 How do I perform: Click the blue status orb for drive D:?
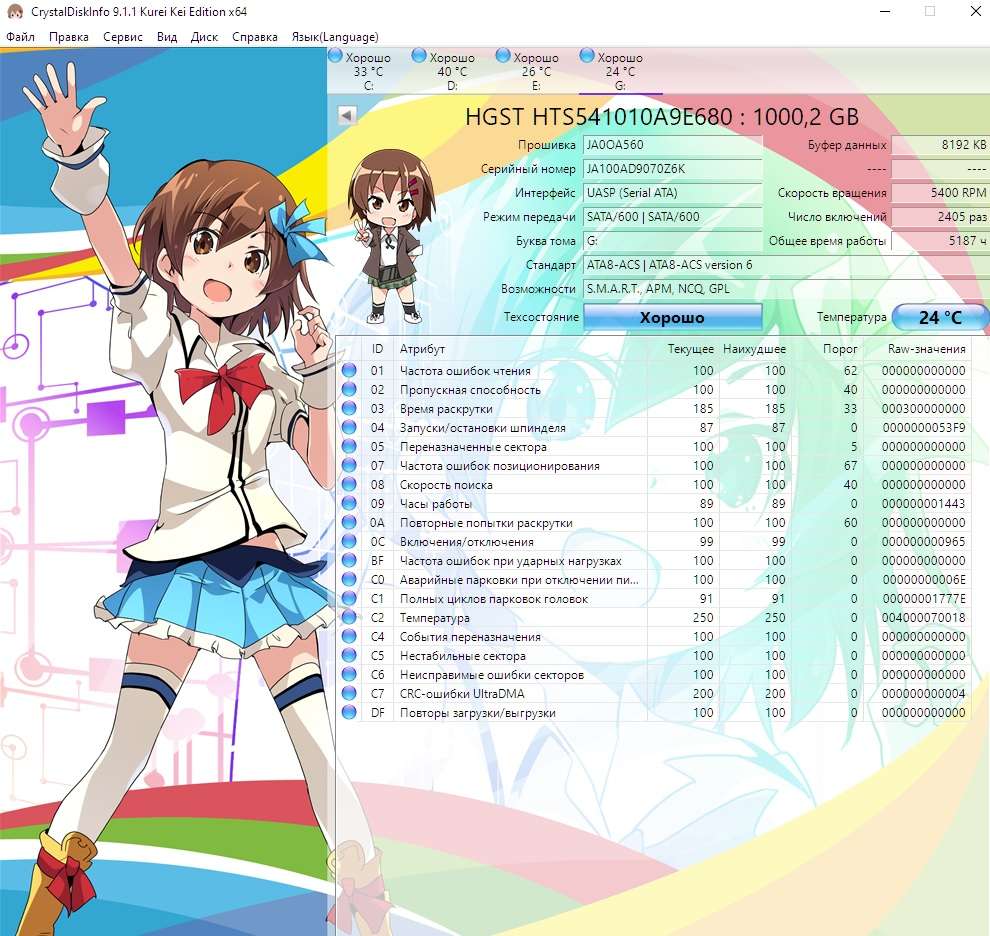419,56
